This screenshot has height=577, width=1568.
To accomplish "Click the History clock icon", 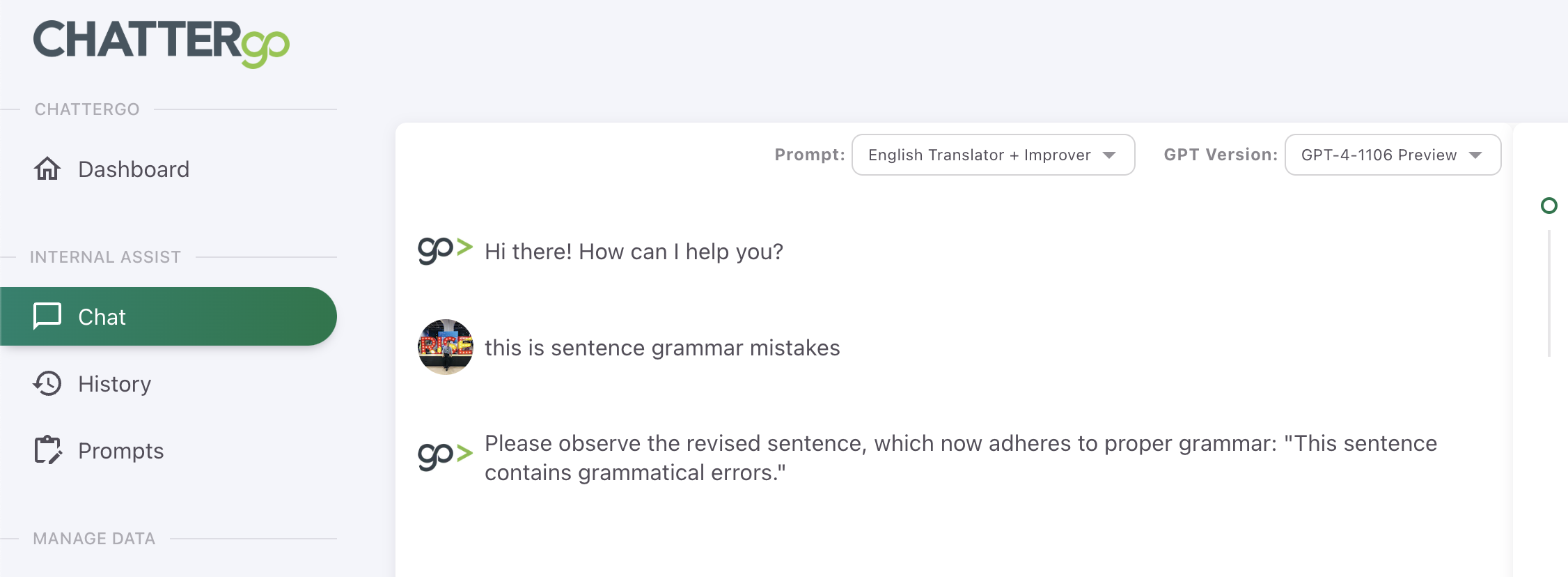I will (x=47, y=383).
